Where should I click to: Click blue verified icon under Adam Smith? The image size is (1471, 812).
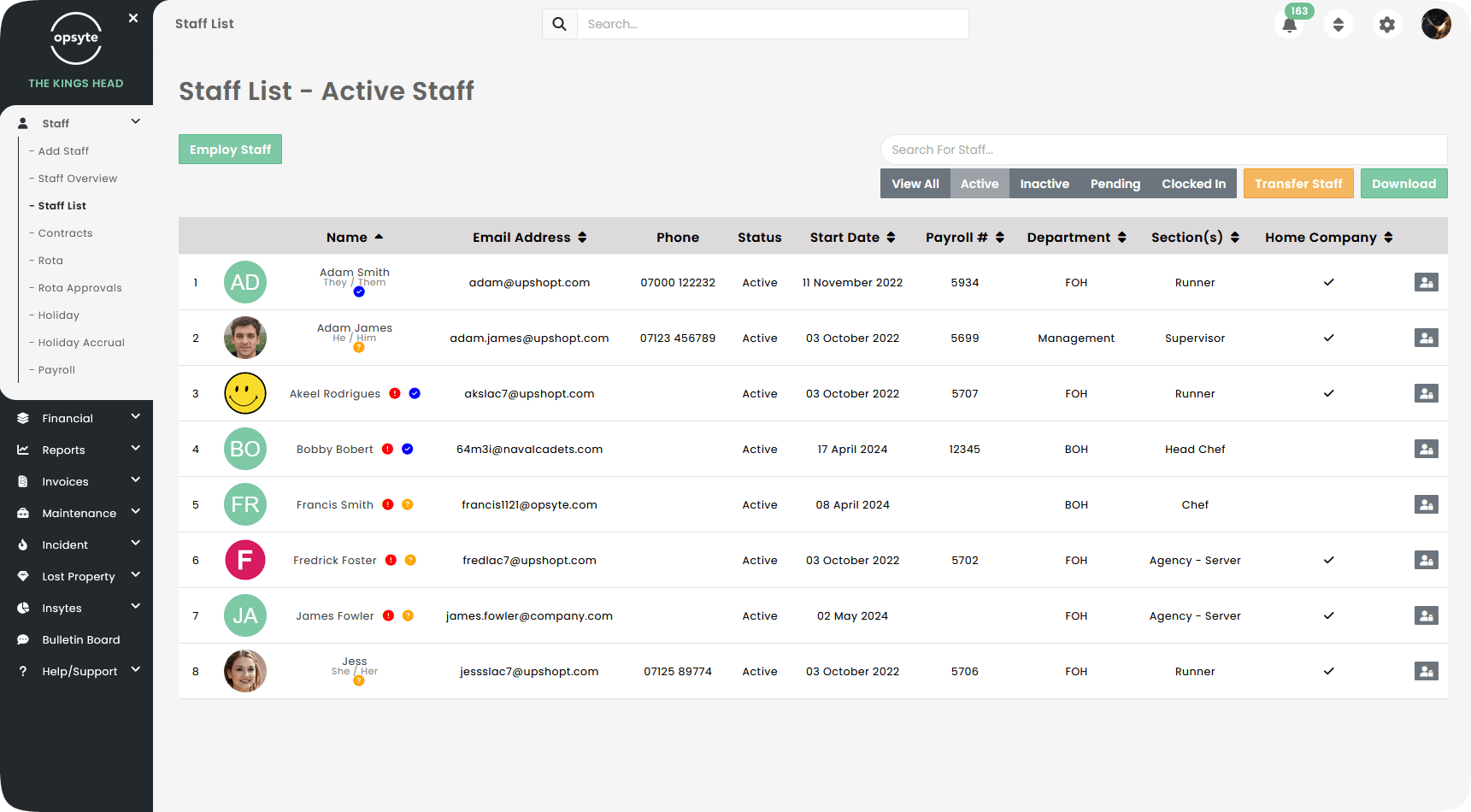(x=359, y=292)
